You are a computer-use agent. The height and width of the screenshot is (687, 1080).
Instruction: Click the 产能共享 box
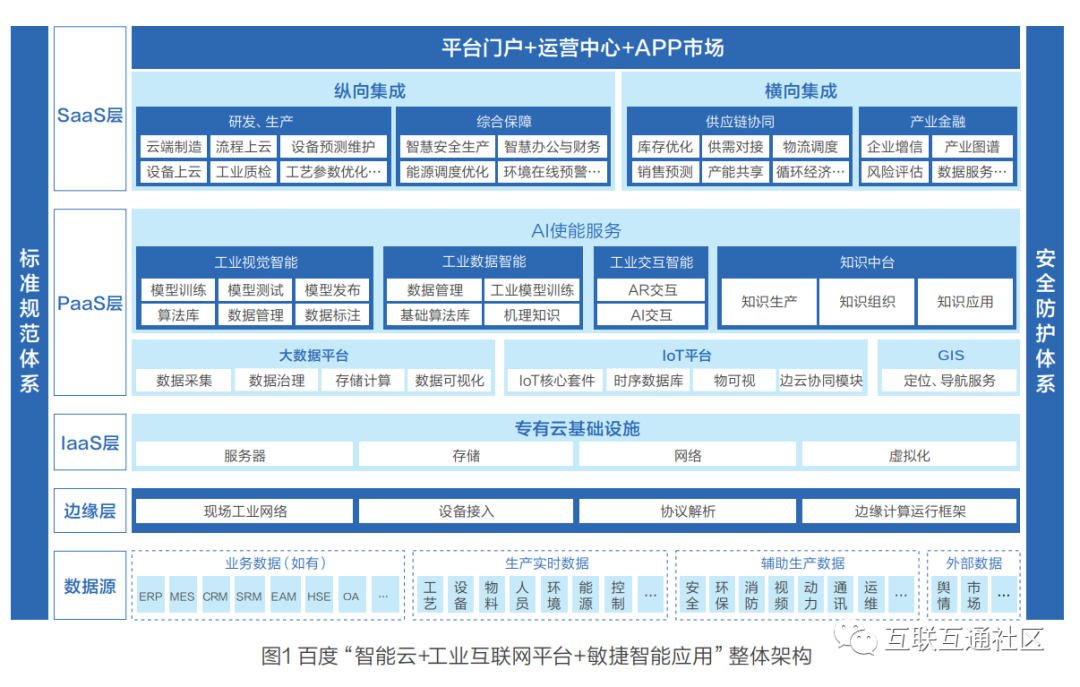[x=735, y=172]
